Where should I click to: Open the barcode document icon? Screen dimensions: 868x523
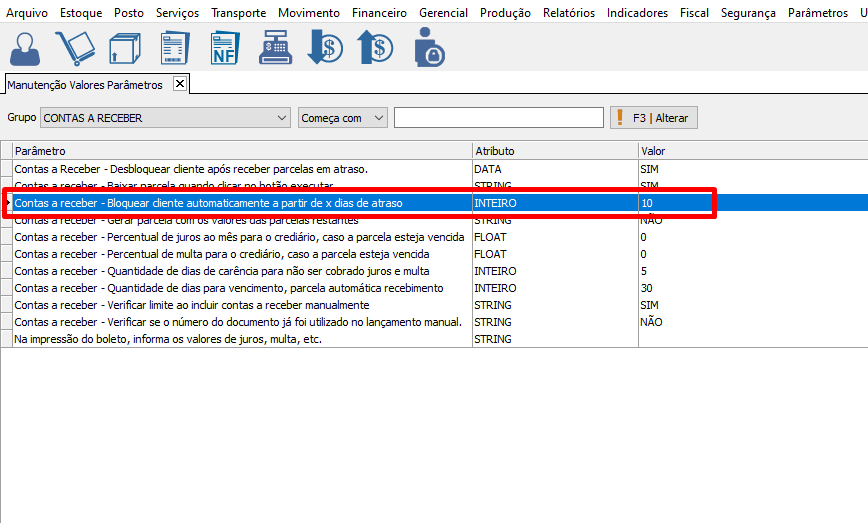(x=175, y=48)
